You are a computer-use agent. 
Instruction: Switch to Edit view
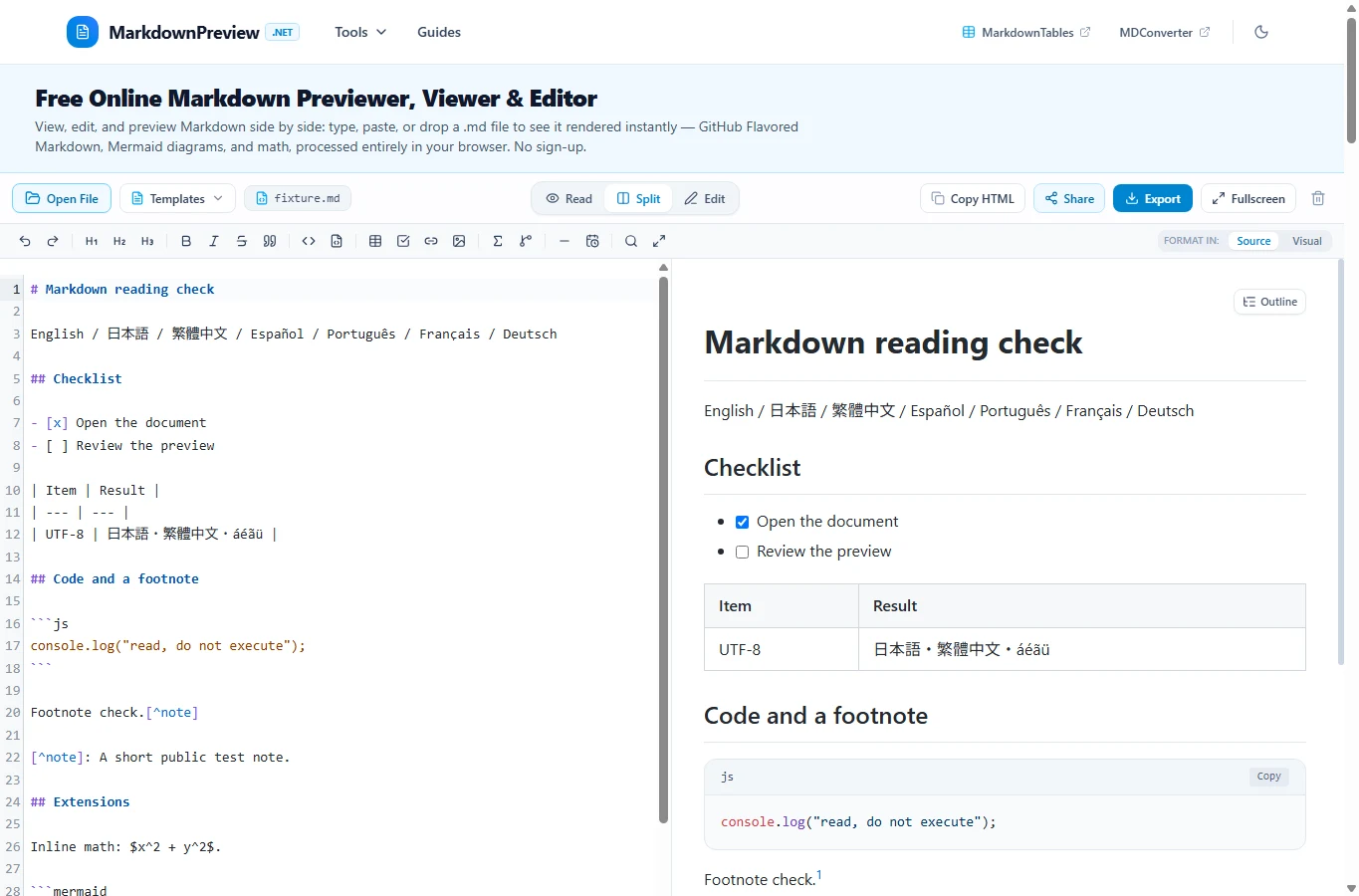tap(705, 199)
